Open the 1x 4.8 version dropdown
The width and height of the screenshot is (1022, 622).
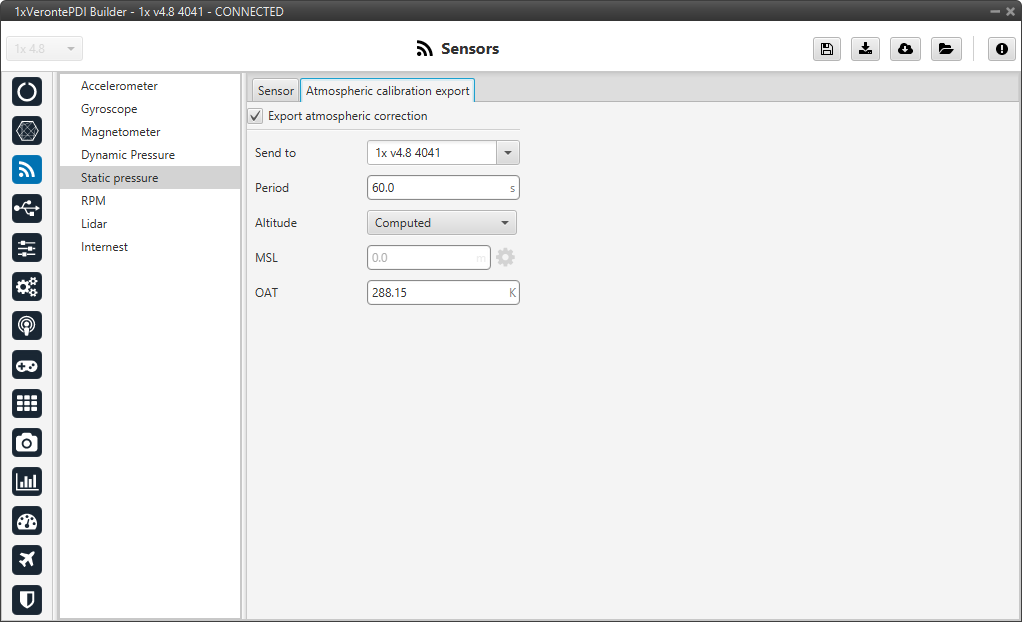pyautogui.click(x=45, y=49)
